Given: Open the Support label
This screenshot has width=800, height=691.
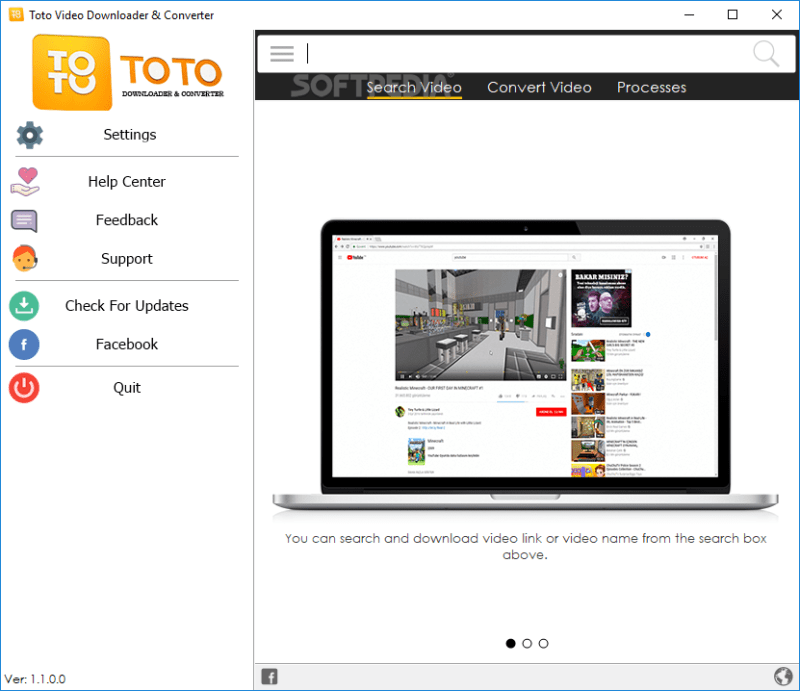Looking at the screenshot, I should point(127,259).
